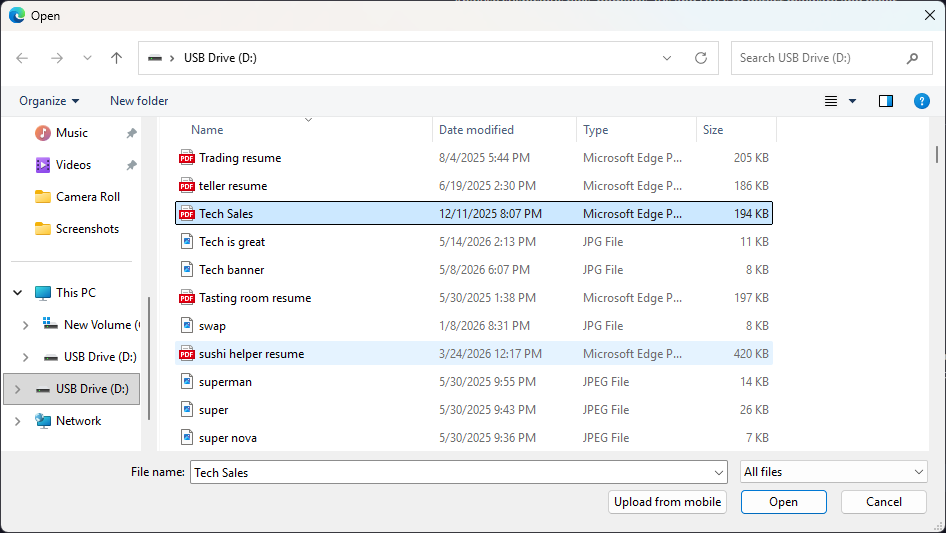
Task: Open the Organize menu
Action: pos(49,101)
